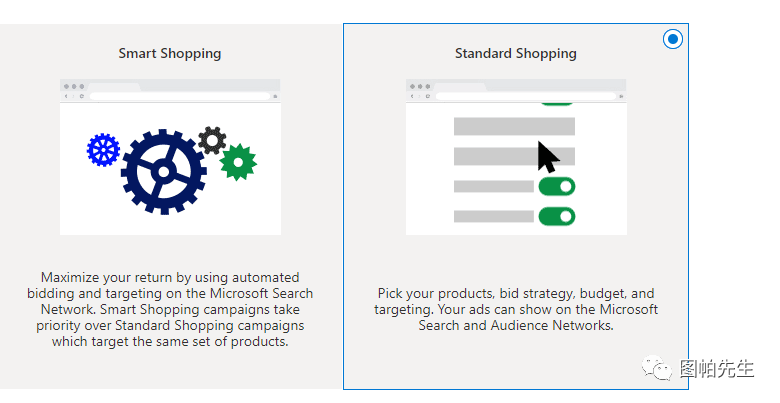This screenshot has height=403, width=780.
Task: Choose the Standard Shopping heading
Action: [x=516, y=53]
